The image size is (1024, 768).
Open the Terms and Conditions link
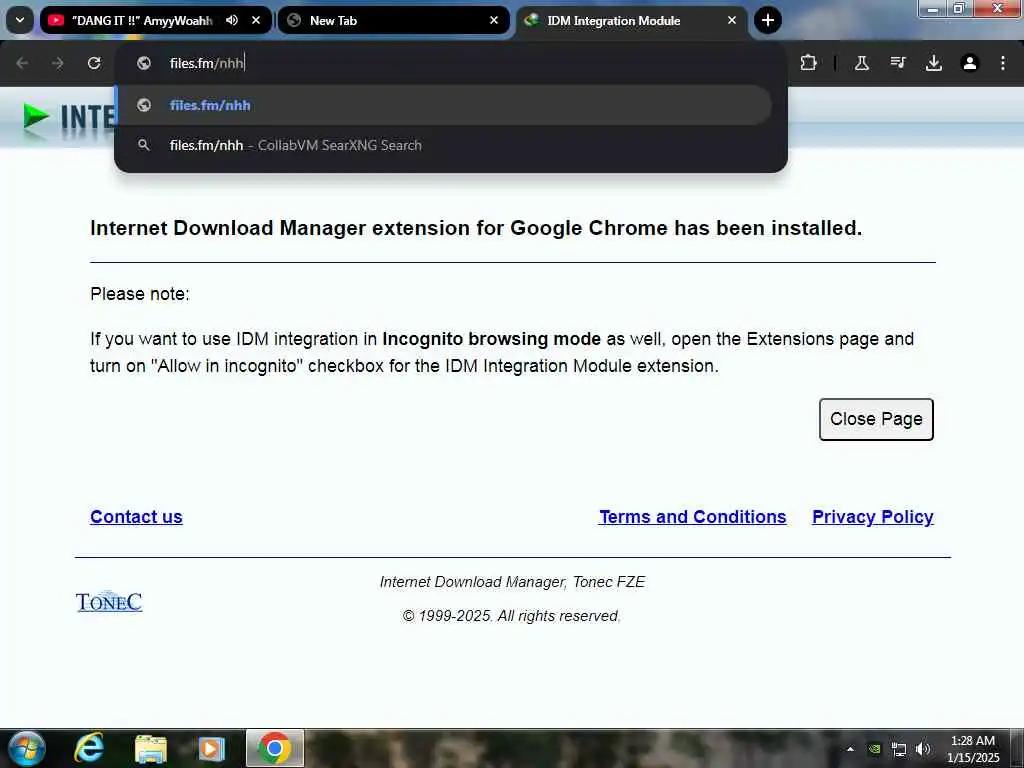692,517
